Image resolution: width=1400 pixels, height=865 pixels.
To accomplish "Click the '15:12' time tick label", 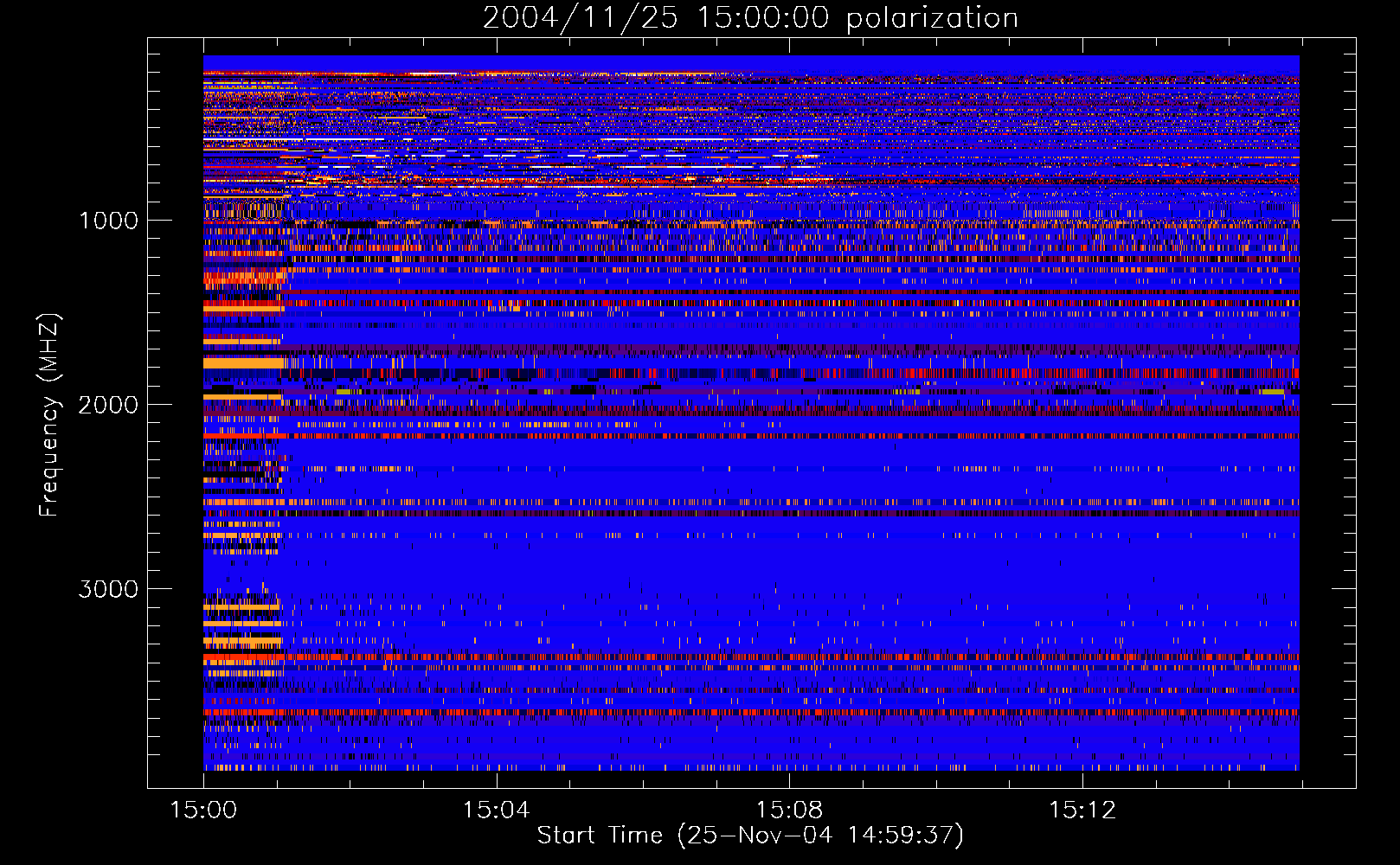I will tap(1082, 811).
